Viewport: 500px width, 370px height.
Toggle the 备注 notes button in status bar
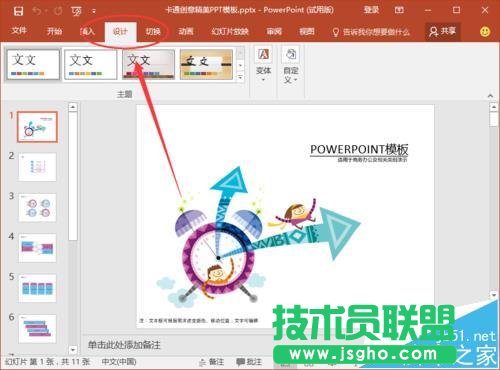[211, 362]
